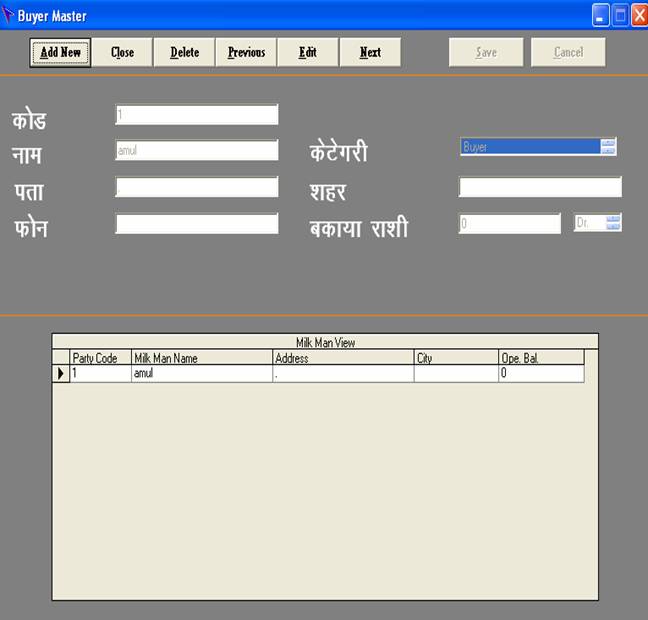648x620 pixels.
Task: Minimize the Buyer Master window
Action: 600,16
